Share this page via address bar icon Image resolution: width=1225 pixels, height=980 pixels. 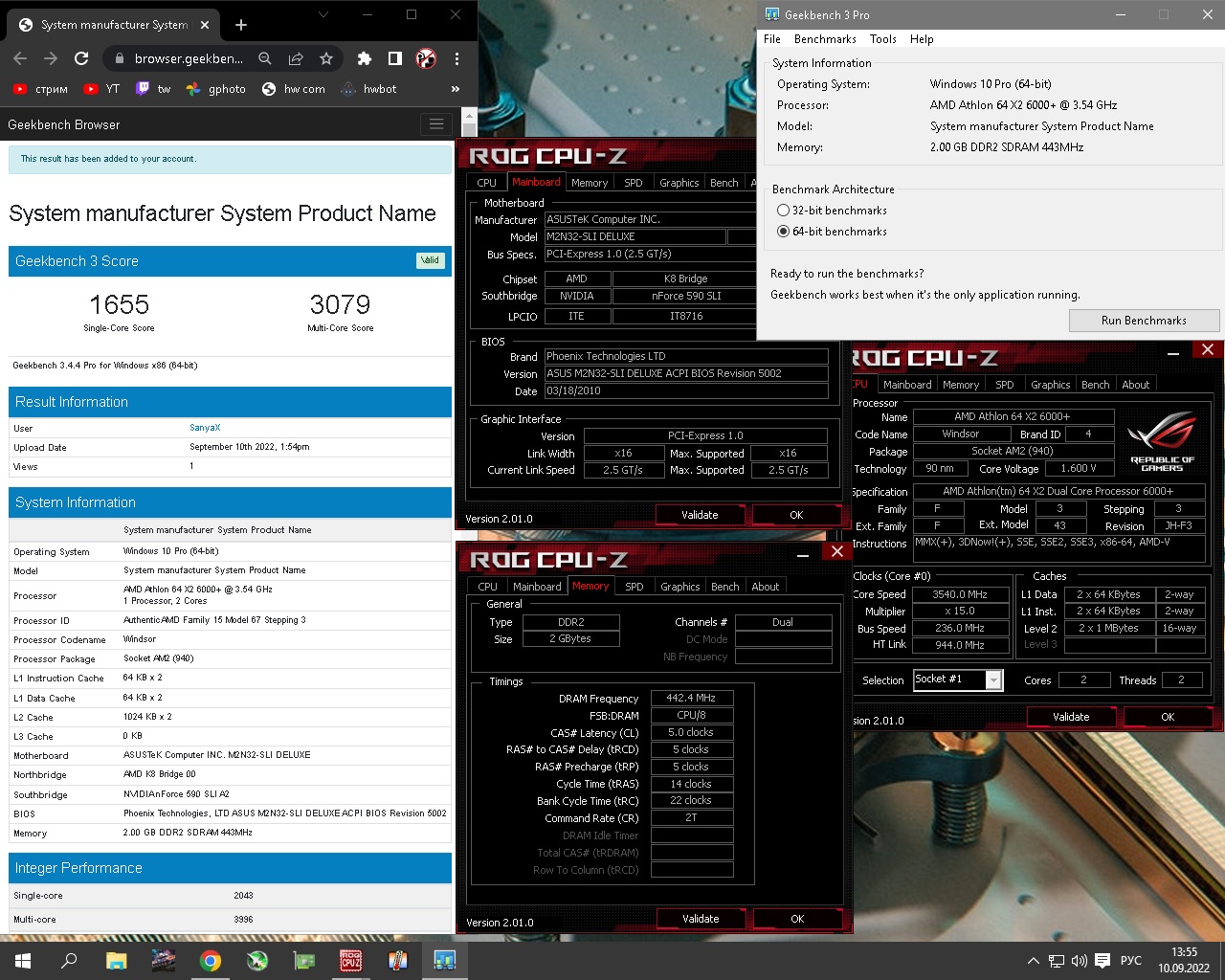[x=296, y=58]
